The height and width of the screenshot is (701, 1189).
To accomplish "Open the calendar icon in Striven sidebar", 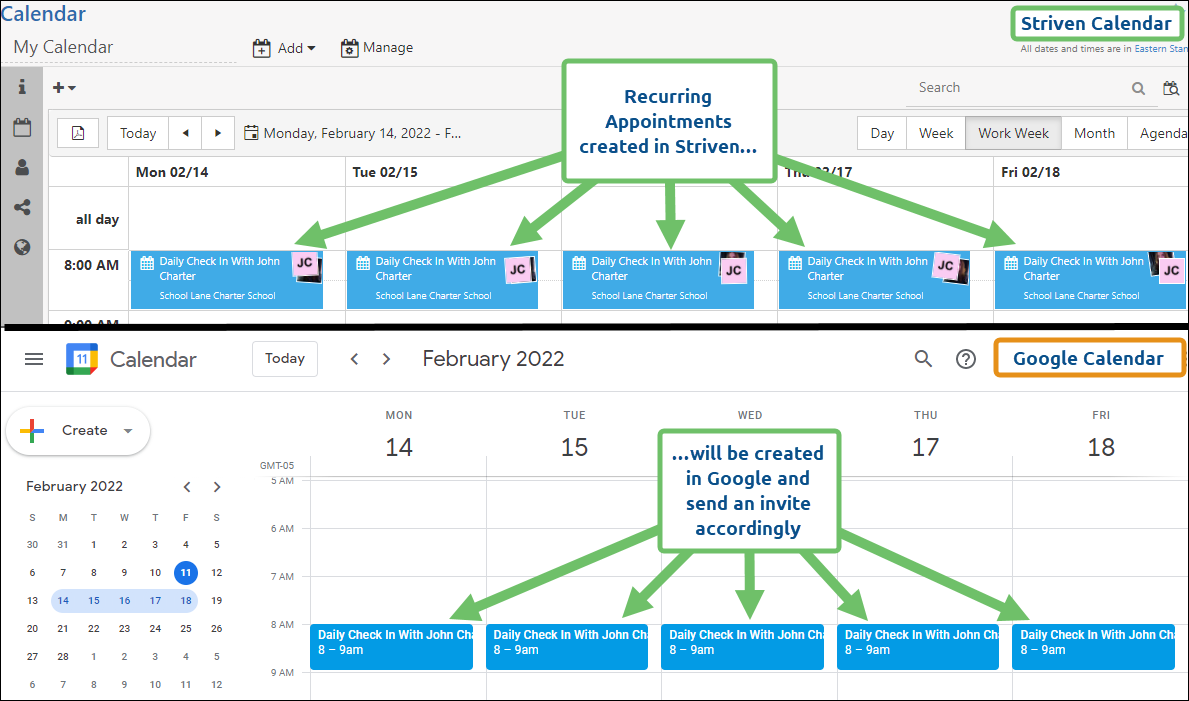I will pos(22,127).
